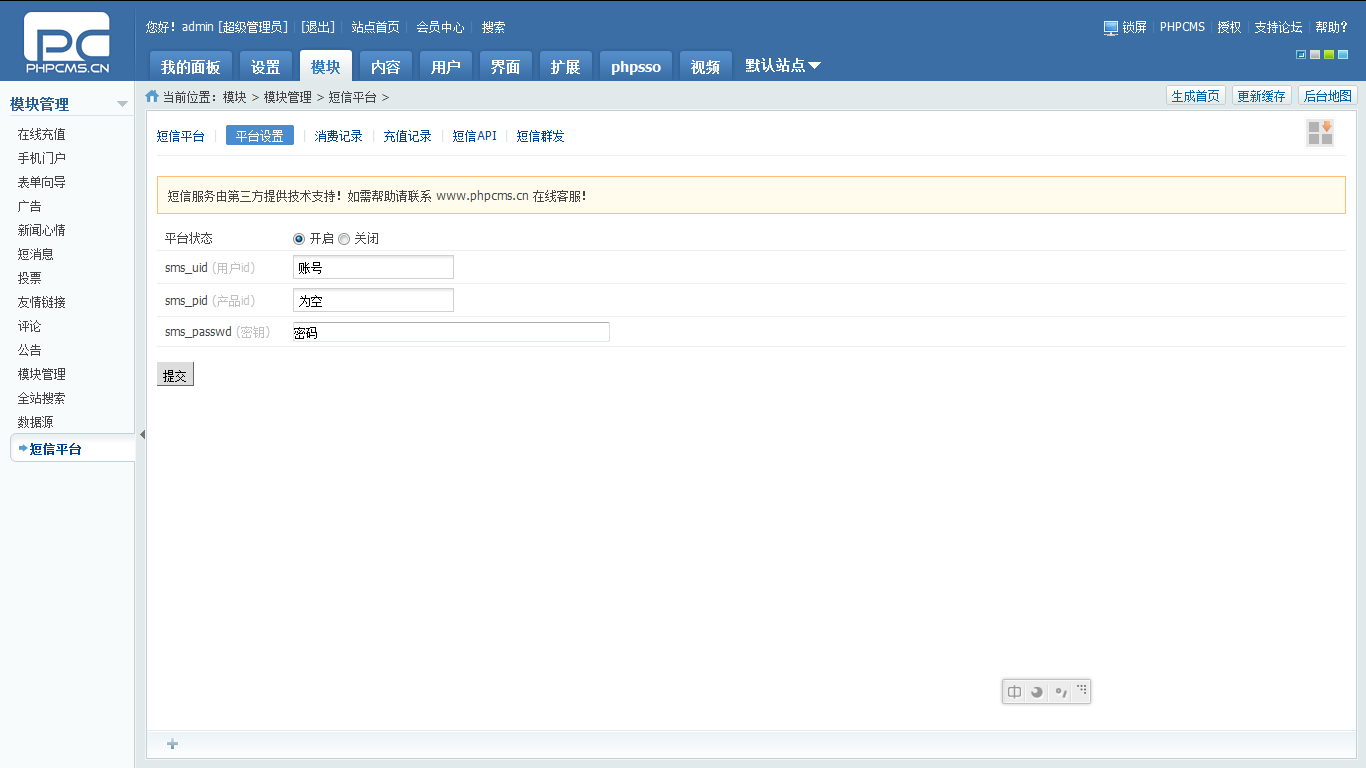Click the home icon beside 当前位置
The height and width of the screenshot is (768, 1366).
[152, 96]
